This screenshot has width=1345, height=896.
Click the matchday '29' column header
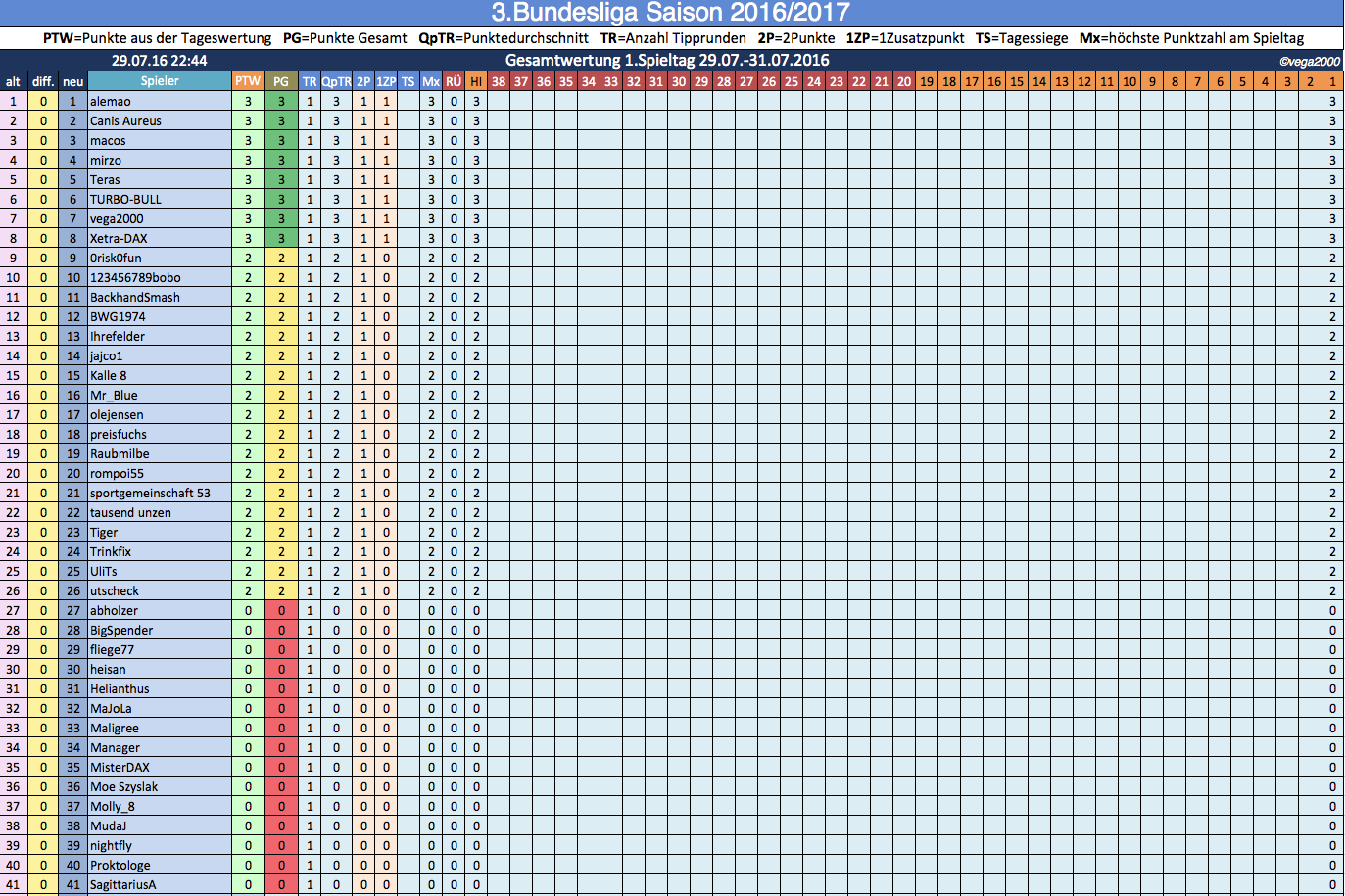click(701, 81)
